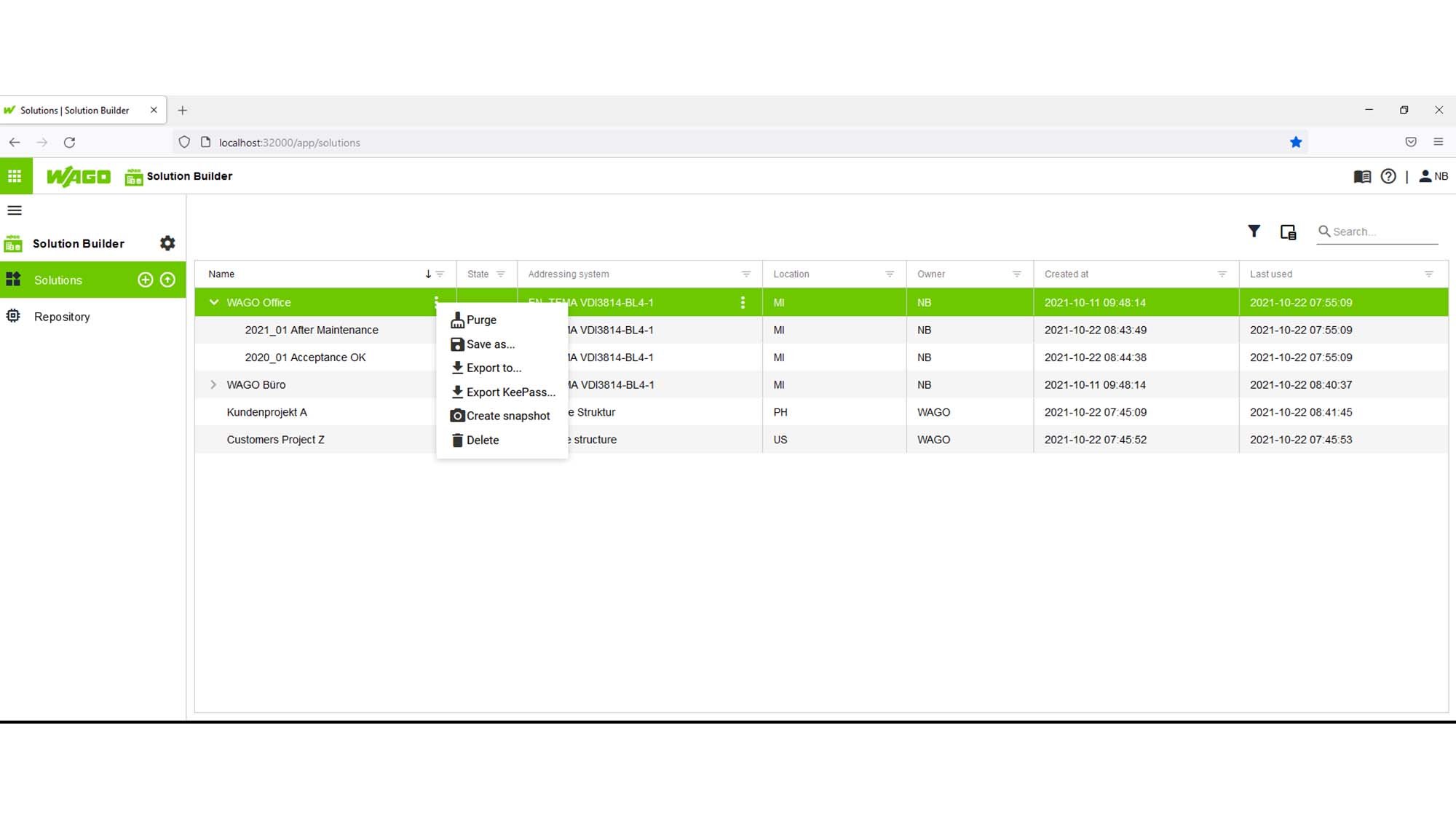Sort by Name column arrow
The height and width of the screenshot is (819, 1456).
click(428, 274)
